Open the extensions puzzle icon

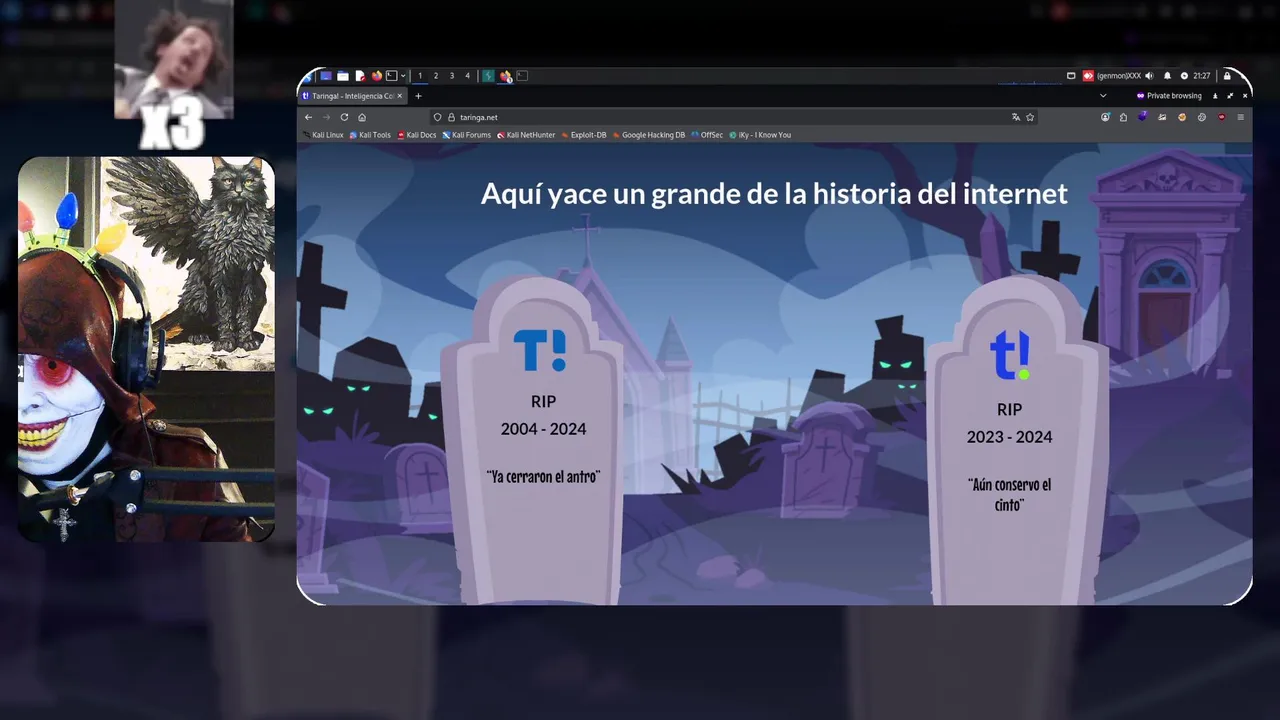tap(1124, 117)
